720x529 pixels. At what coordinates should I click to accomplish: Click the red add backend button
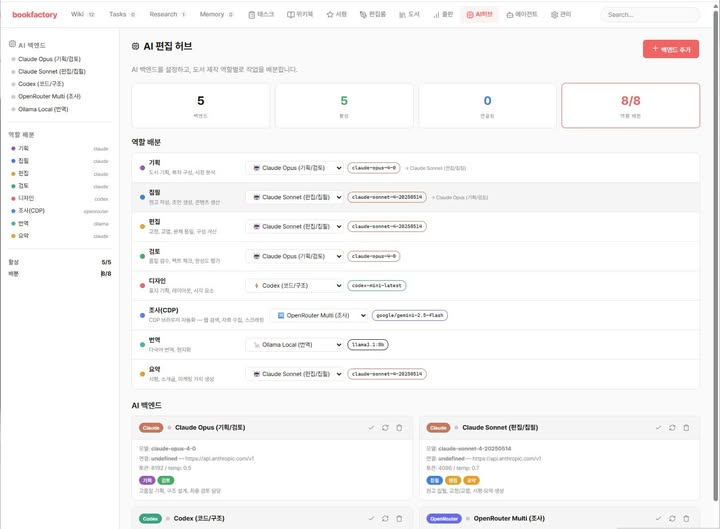[x=671, y=49]
